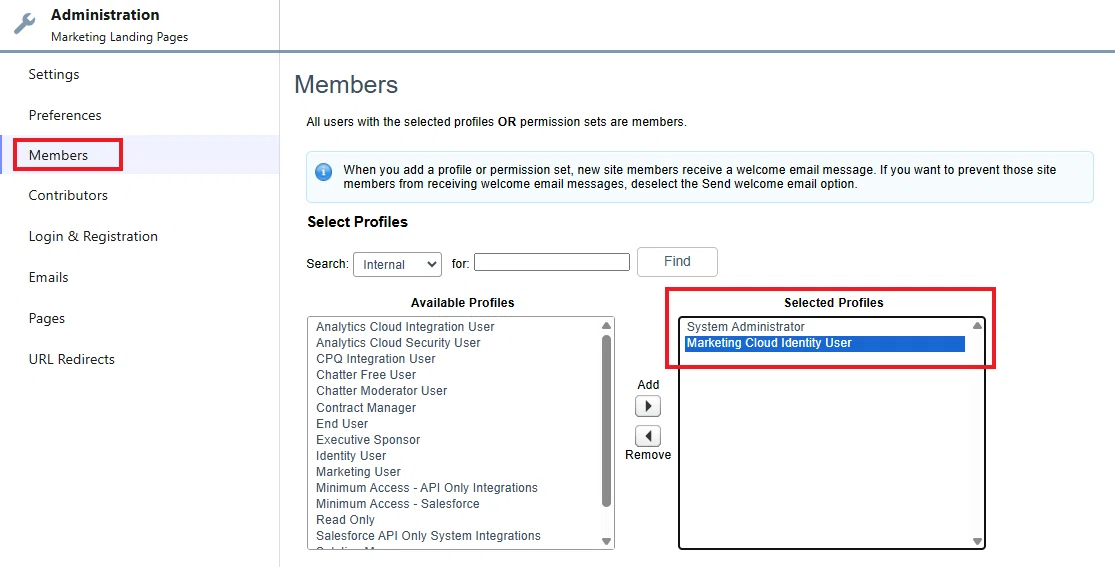This screenshot has height=567, width=1115.
Task: Click the blue info icon in notice
Action: click(x=324, y=171)
